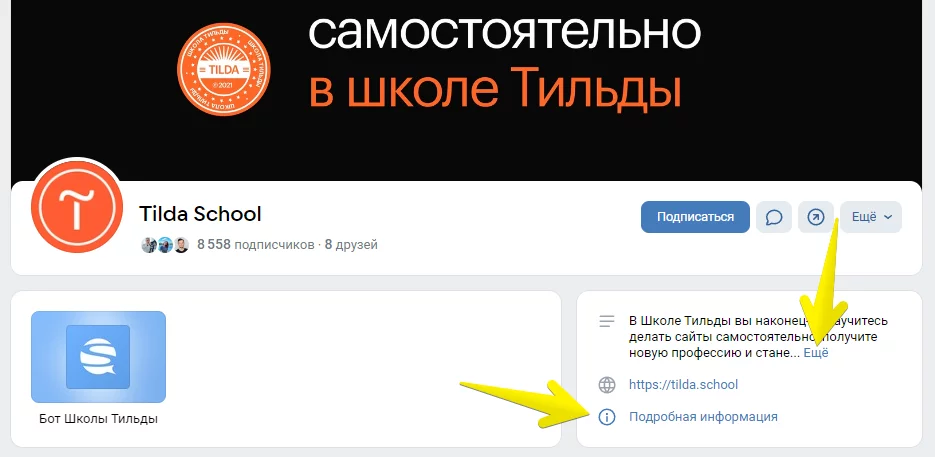Image resolution: width=935 pixels, height=457 pixels.
Task: View the 8 558 подписчиков list
Action: [x=255, y=245]
